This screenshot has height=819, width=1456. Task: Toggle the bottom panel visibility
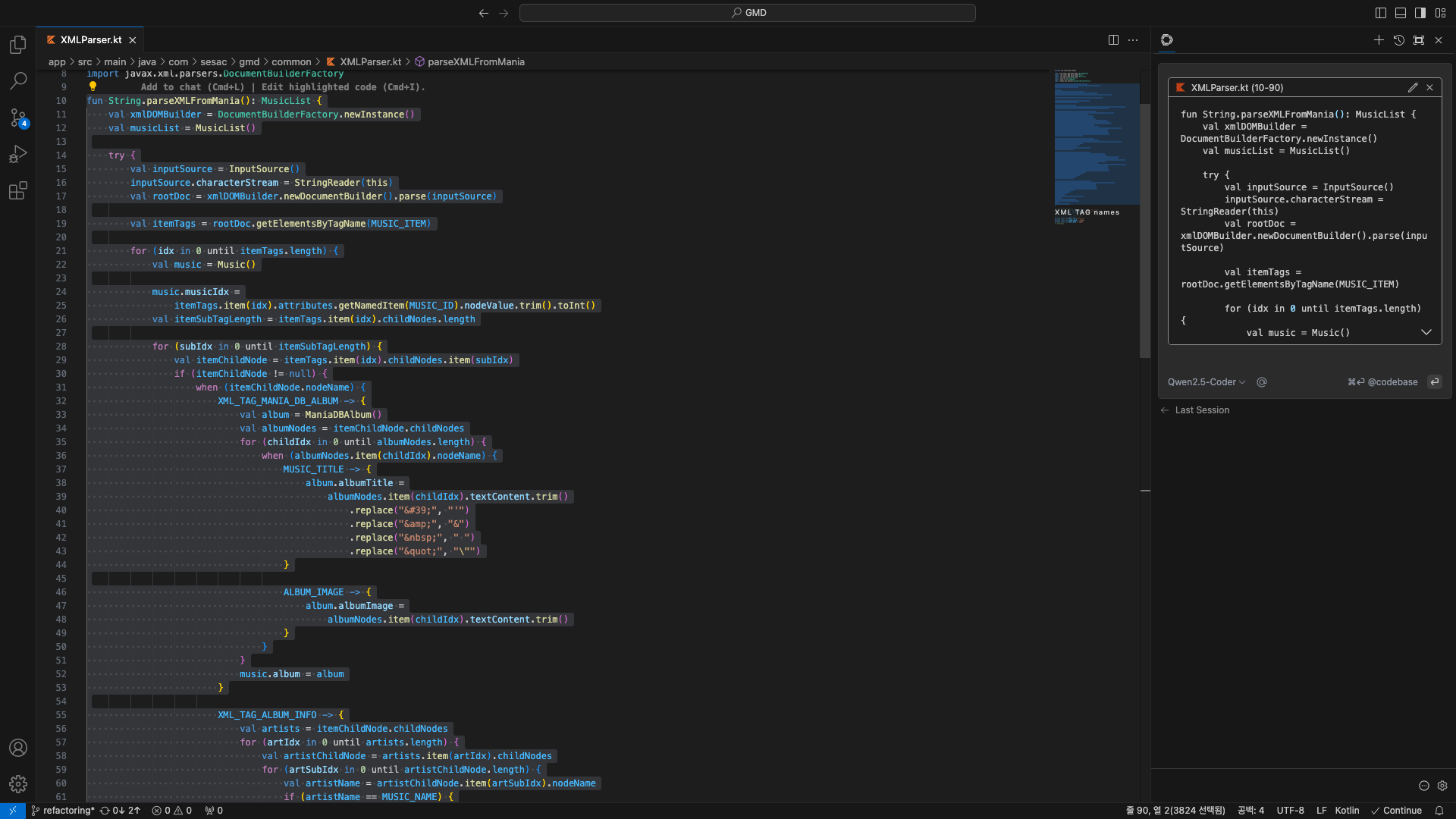pyautogui.click(x=1401, y=13)
